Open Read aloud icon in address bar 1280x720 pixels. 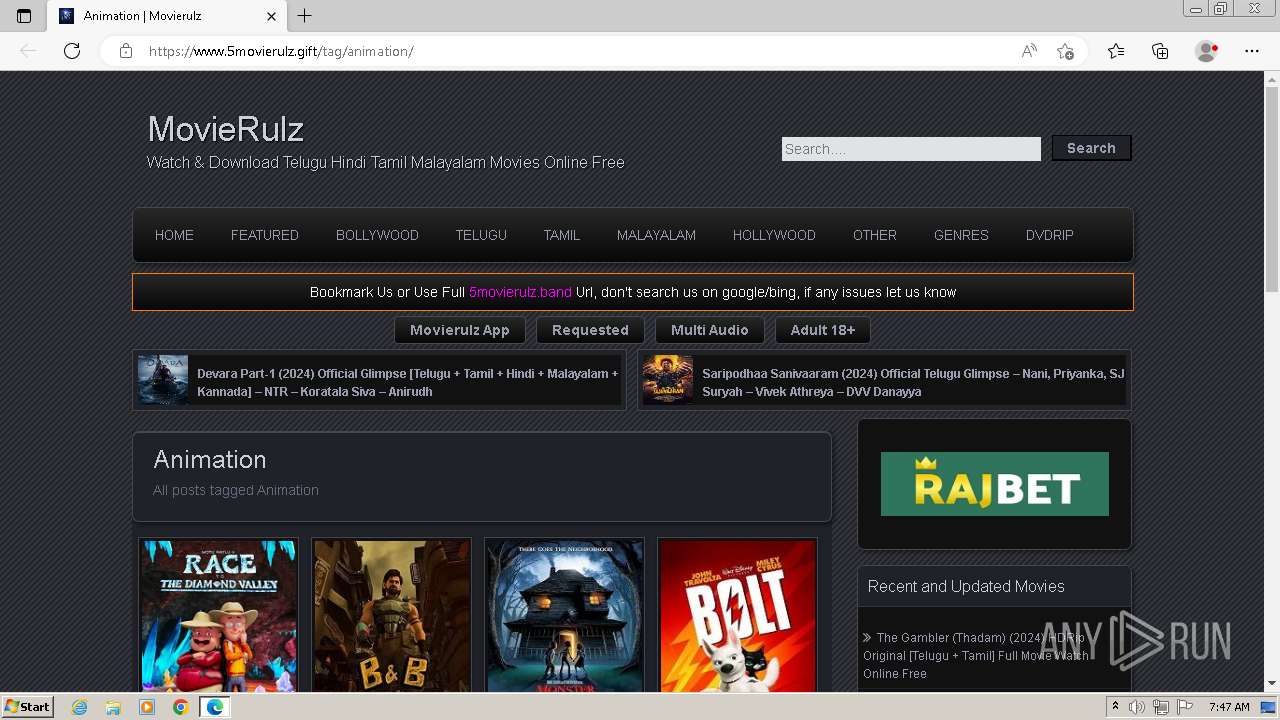pos(1029,51)
